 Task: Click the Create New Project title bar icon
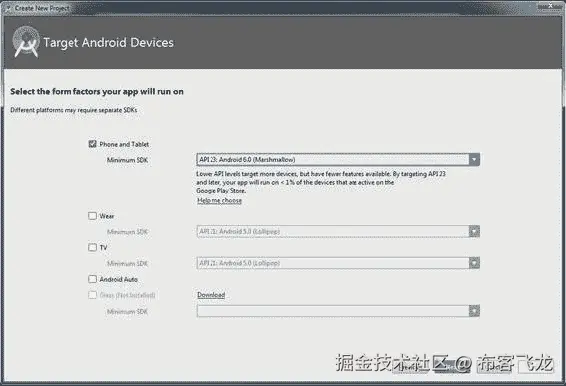coord(8,8)
